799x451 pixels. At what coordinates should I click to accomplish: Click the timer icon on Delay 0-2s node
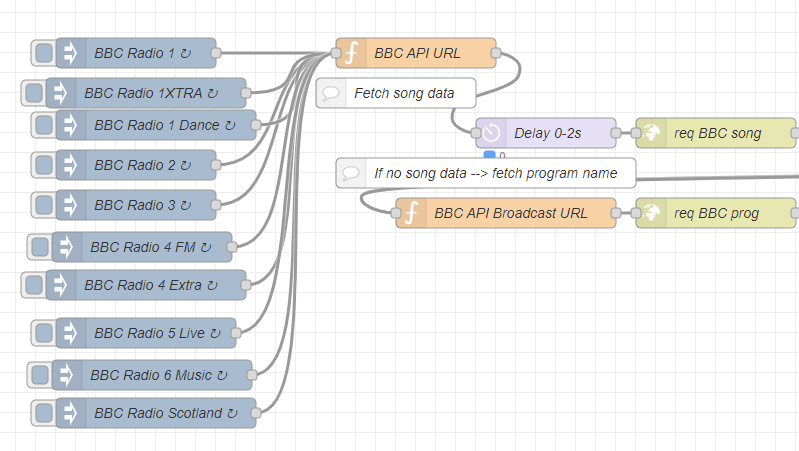coord(491,133)
